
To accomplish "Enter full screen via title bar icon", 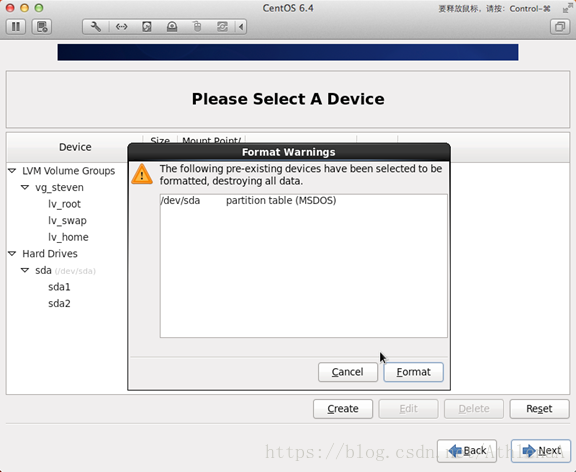I will tap(568, 8).
